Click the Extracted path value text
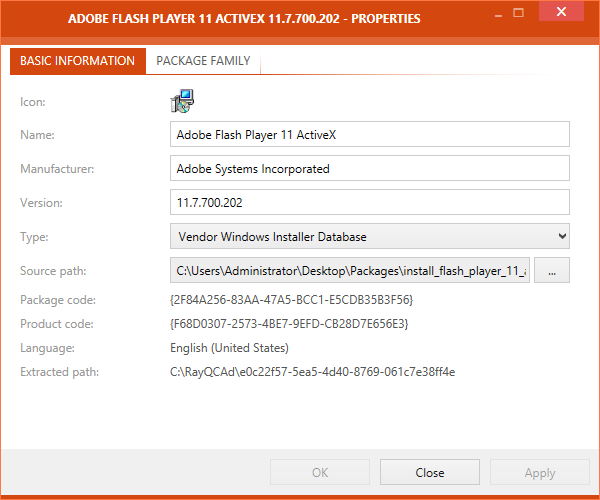Image resolution: width=600 pixels, height=500 pixels. point(312,372)
